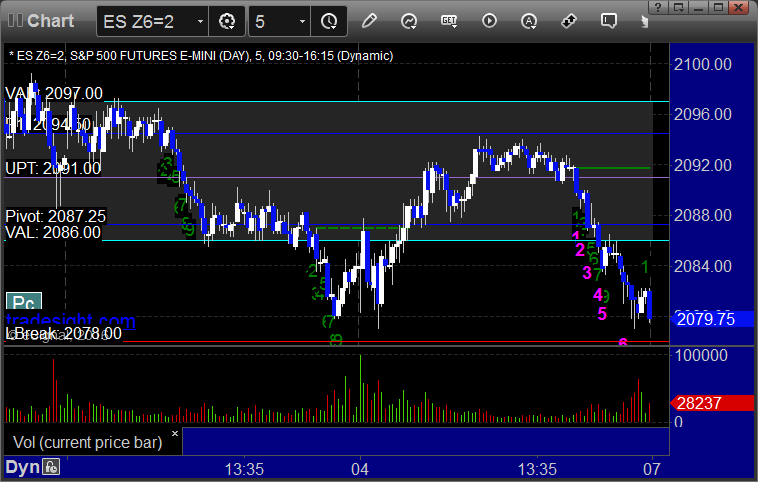Click the 2088.00 price axis label

[703, 215]
